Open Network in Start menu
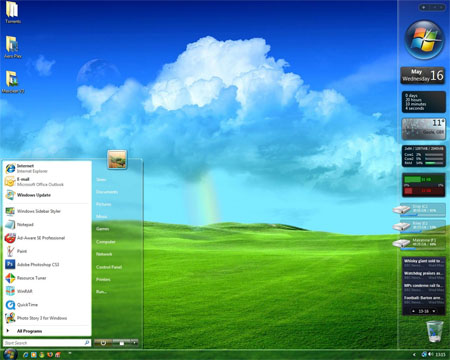450x360 pixels. pos(104,254)
